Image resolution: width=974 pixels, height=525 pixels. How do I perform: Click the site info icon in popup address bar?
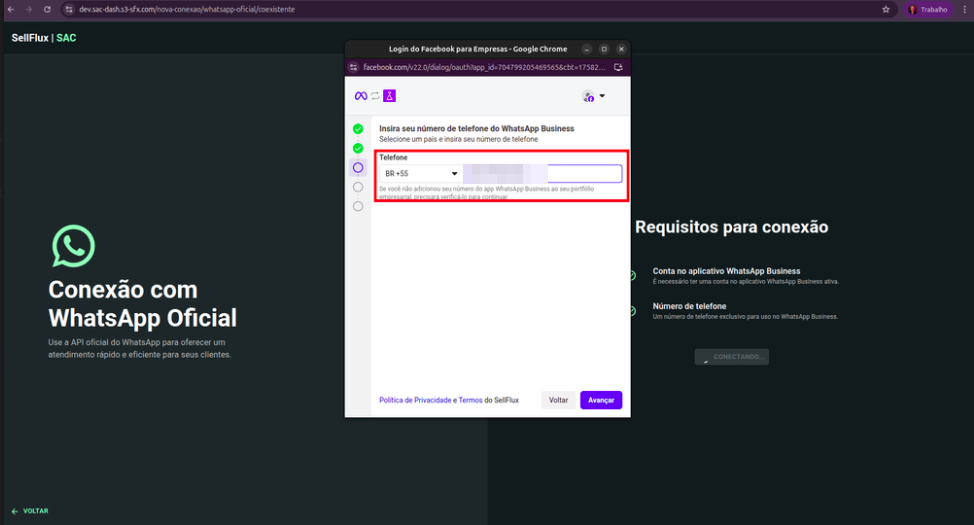pos(353,67)
